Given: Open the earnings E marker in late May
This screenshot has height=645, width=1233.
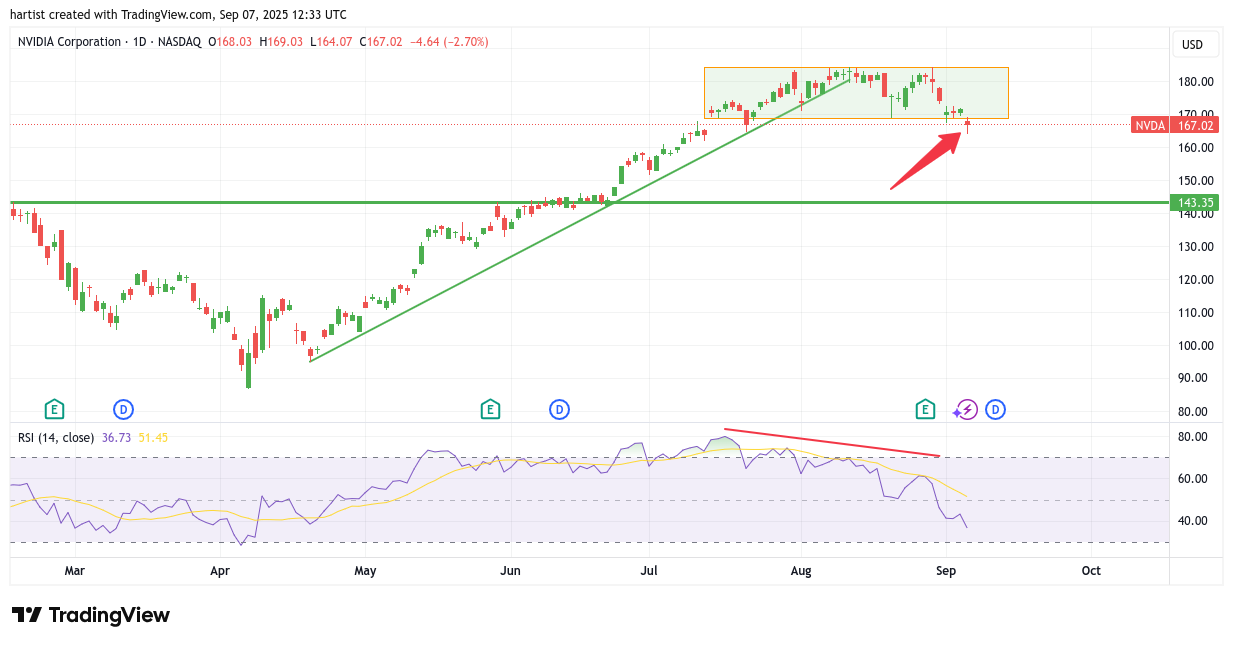Looking at the screenshot, I should point(490,409).
